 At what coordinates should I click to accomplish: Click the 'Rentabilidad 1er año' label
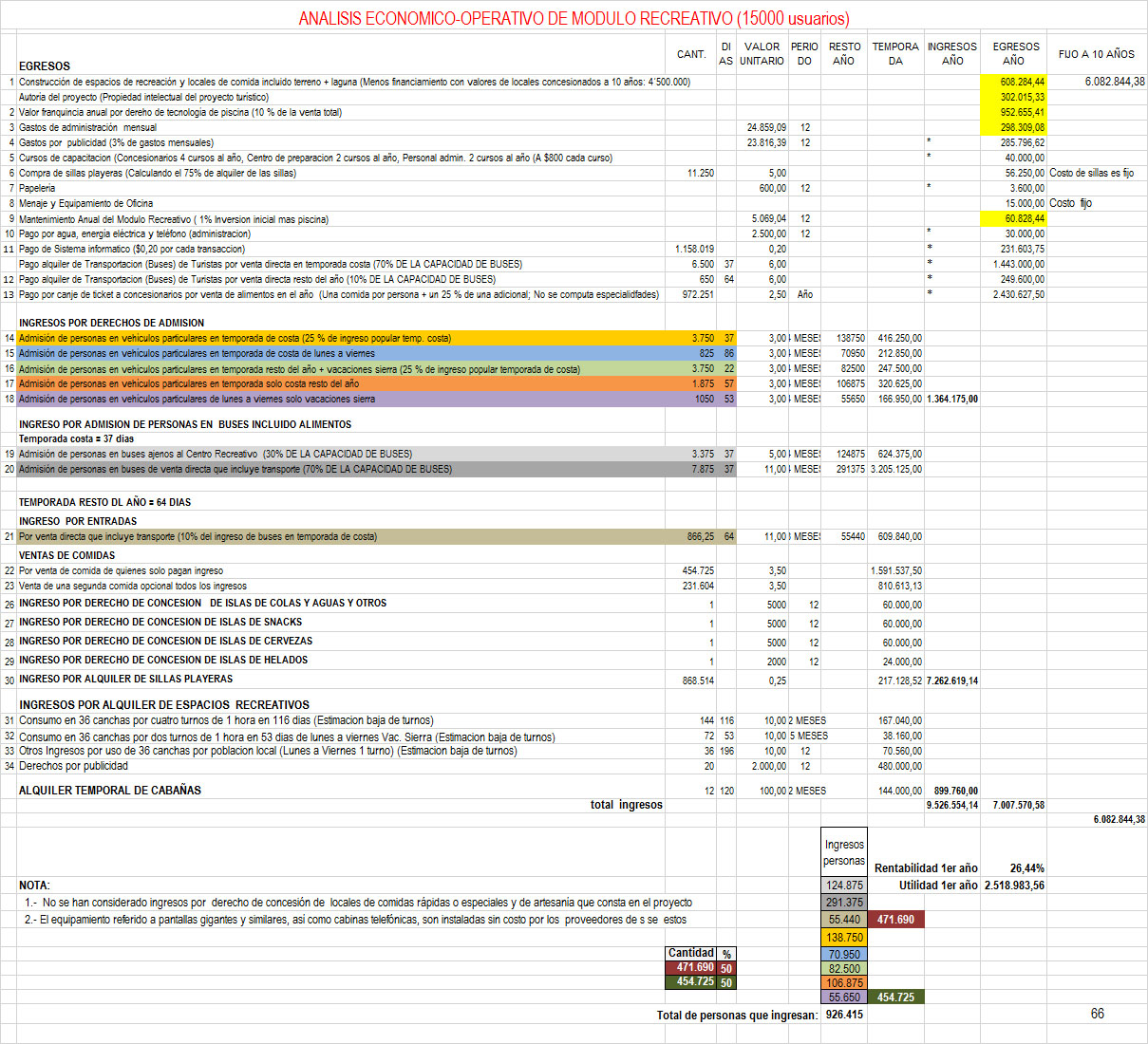coord(926,868)
